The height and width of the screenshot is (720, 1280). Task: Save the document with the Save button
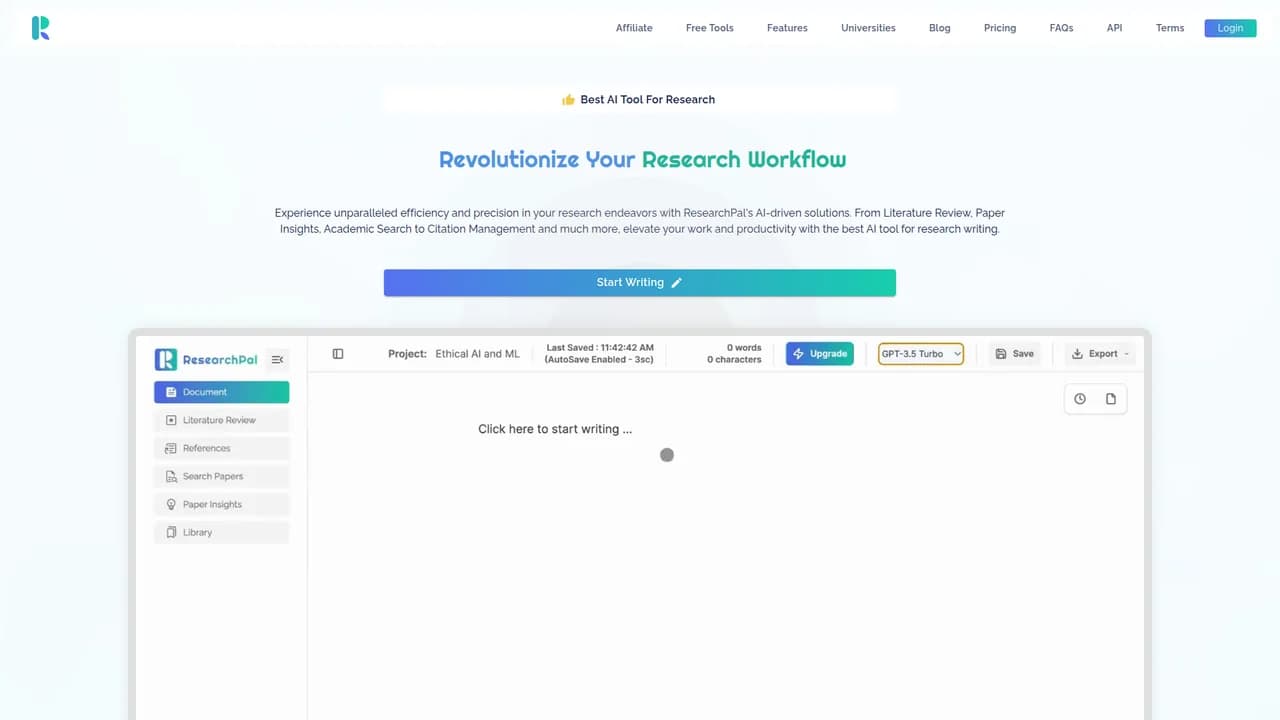pyautogui.click(x=1015, y=354)
